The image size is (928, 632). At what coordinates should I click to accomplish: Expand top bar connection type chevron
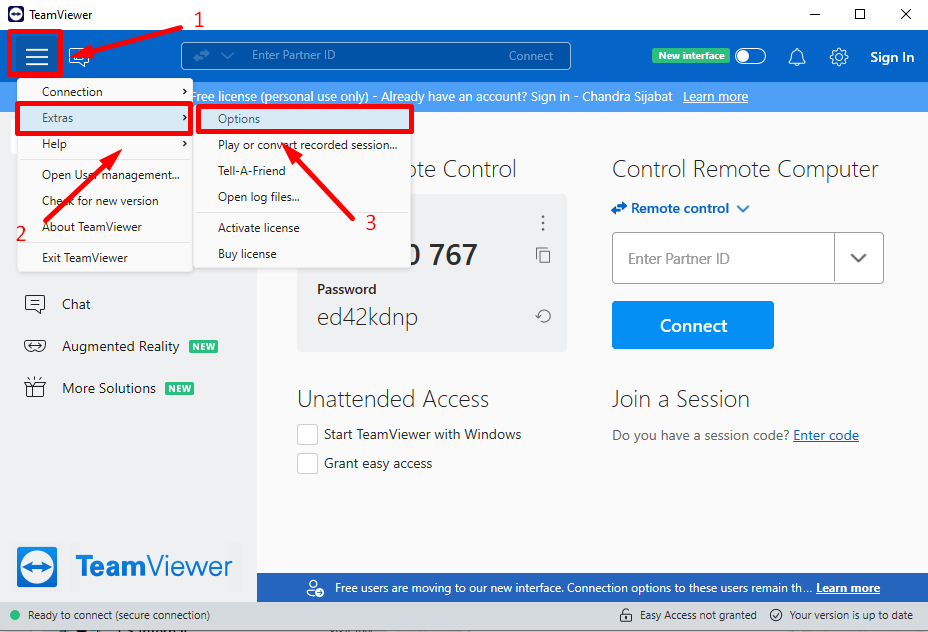coord(227,56)
